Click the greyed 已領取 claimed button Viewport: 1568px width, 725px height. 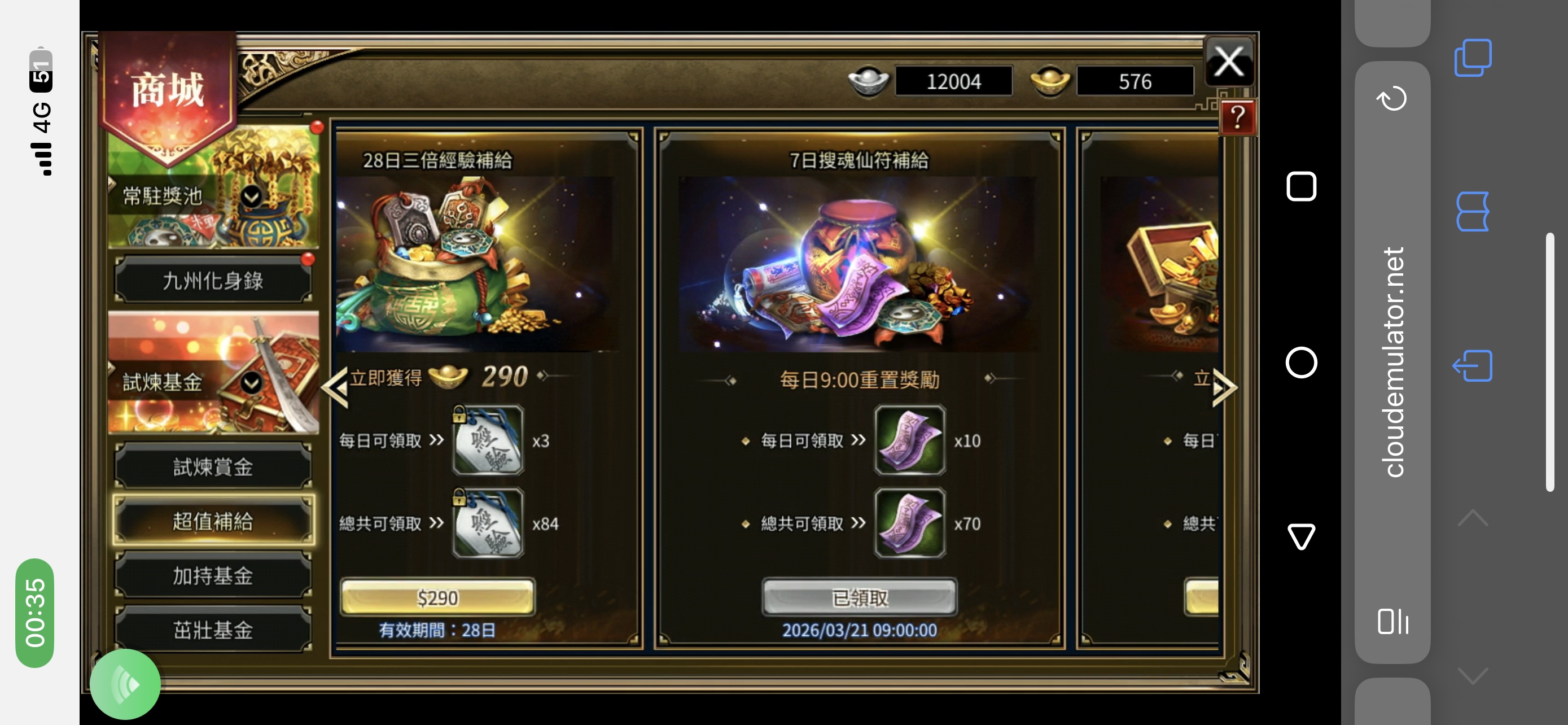(x=859, y=598)
